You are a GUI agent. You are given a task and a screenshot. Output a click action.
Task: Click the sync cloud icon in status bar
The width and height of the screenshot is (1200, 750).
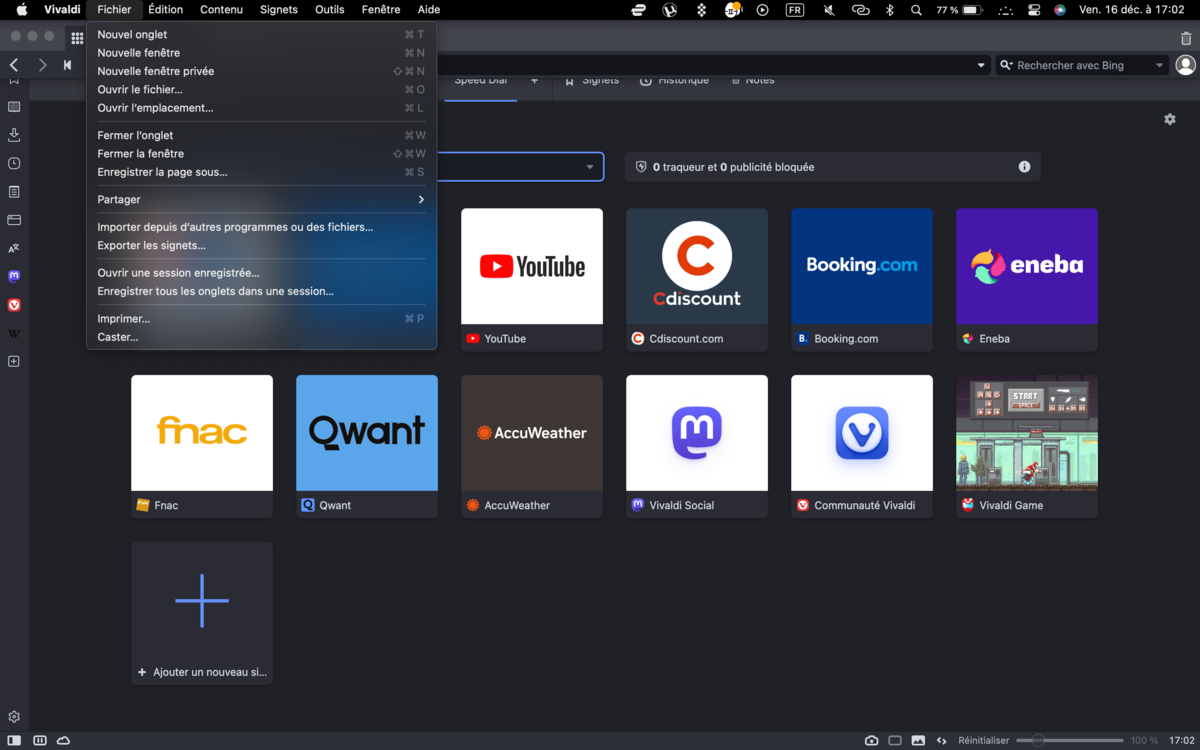pyautogui.click(x=64, y=741)
